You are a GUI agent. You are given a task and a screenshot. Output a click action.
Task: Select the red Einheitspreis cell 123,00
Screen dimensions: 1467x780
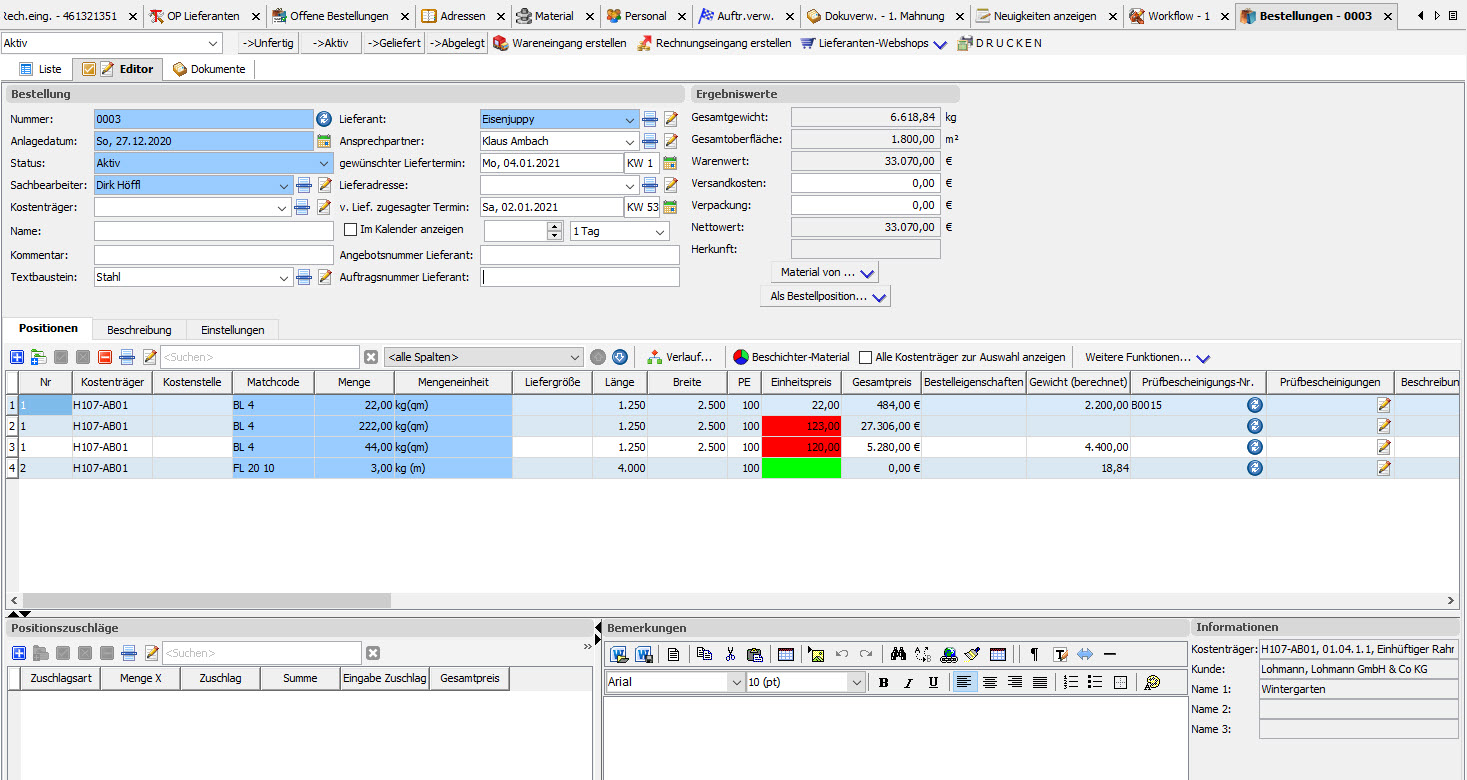coord(801,426)
